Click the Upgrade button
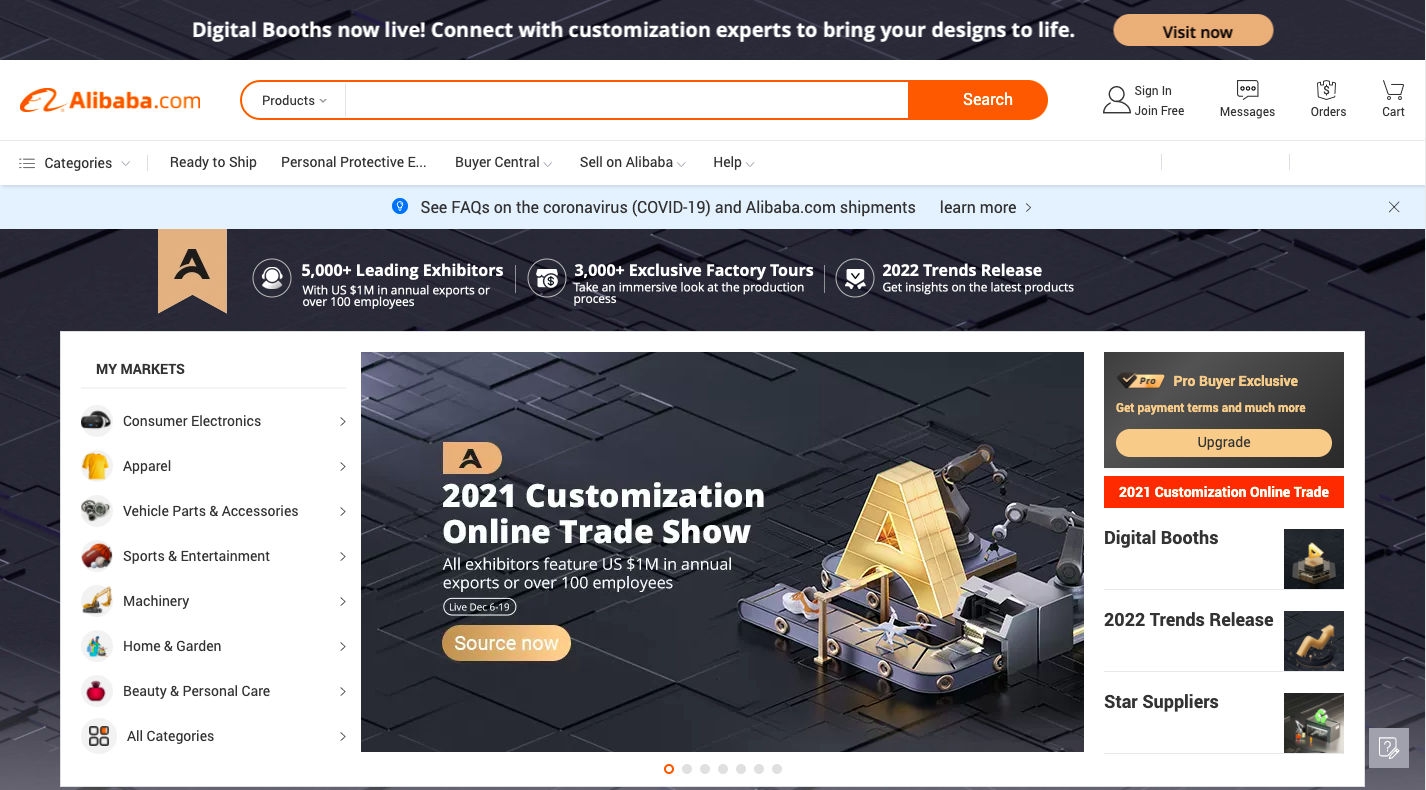 1224,442
